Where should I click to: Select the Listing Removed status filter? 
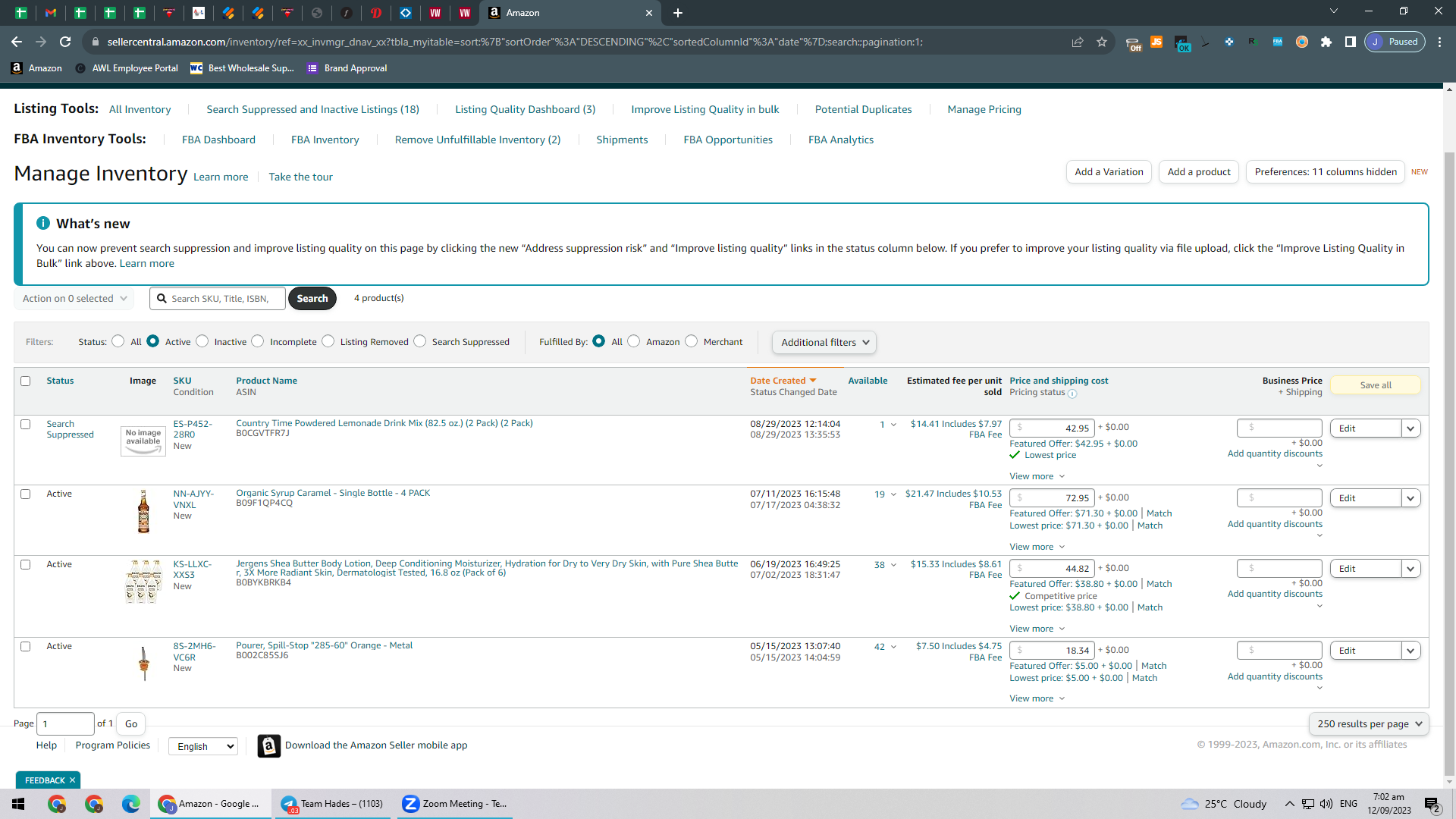click(x=328, y=341)
